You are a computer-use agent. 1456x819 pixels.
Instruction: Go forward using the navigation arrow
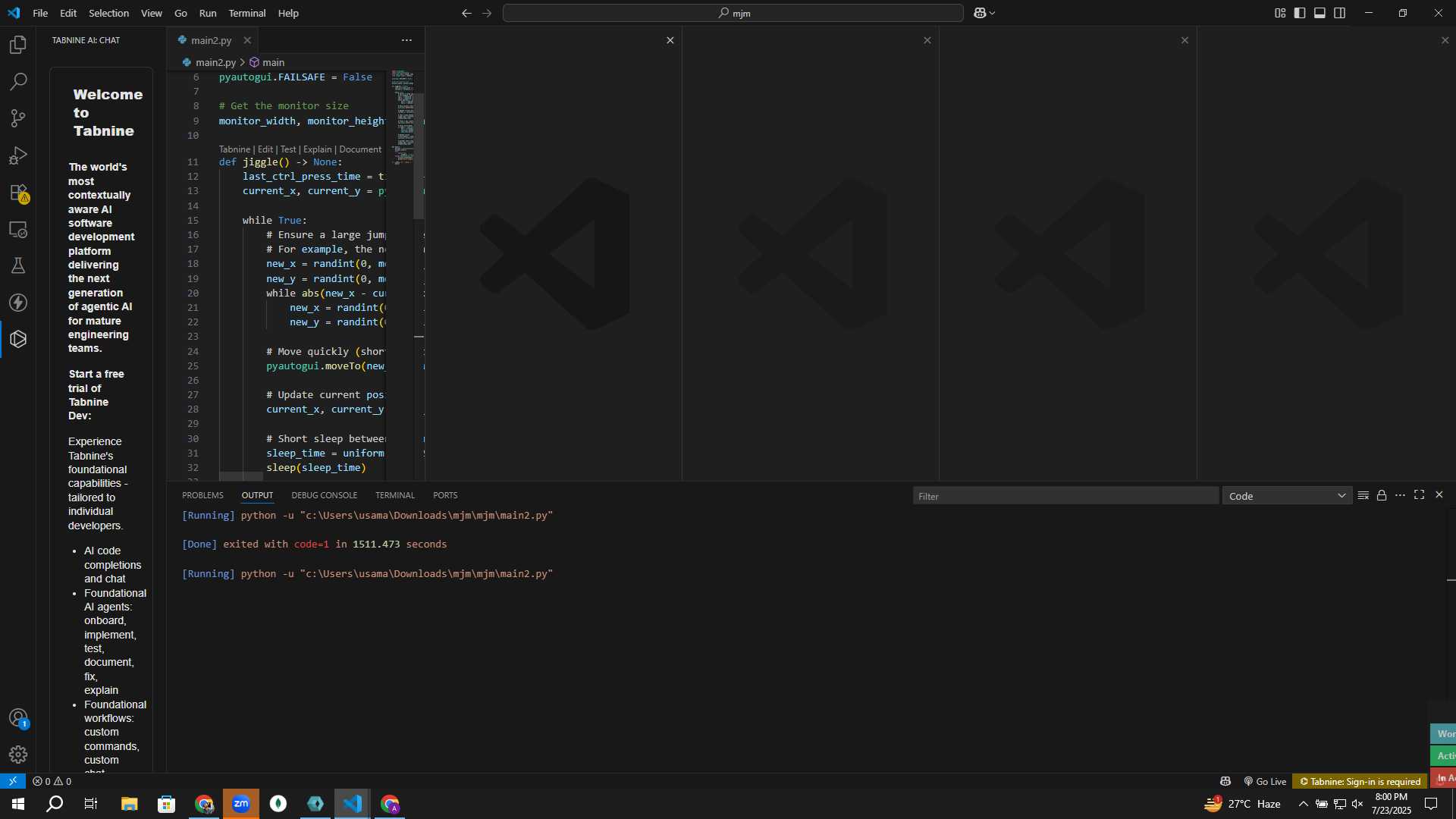487,13
